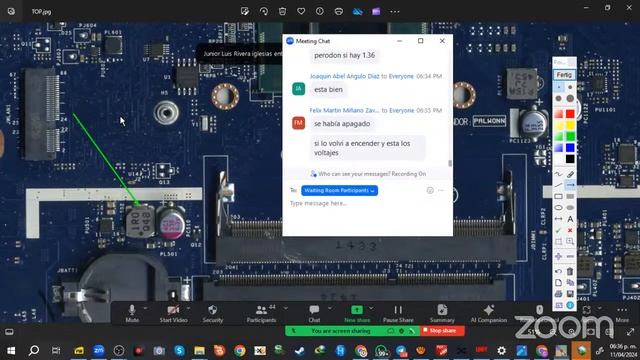Click the favorite heart icon in Photos toolbar
The image size is (640, 360).
tap(301, 11)
